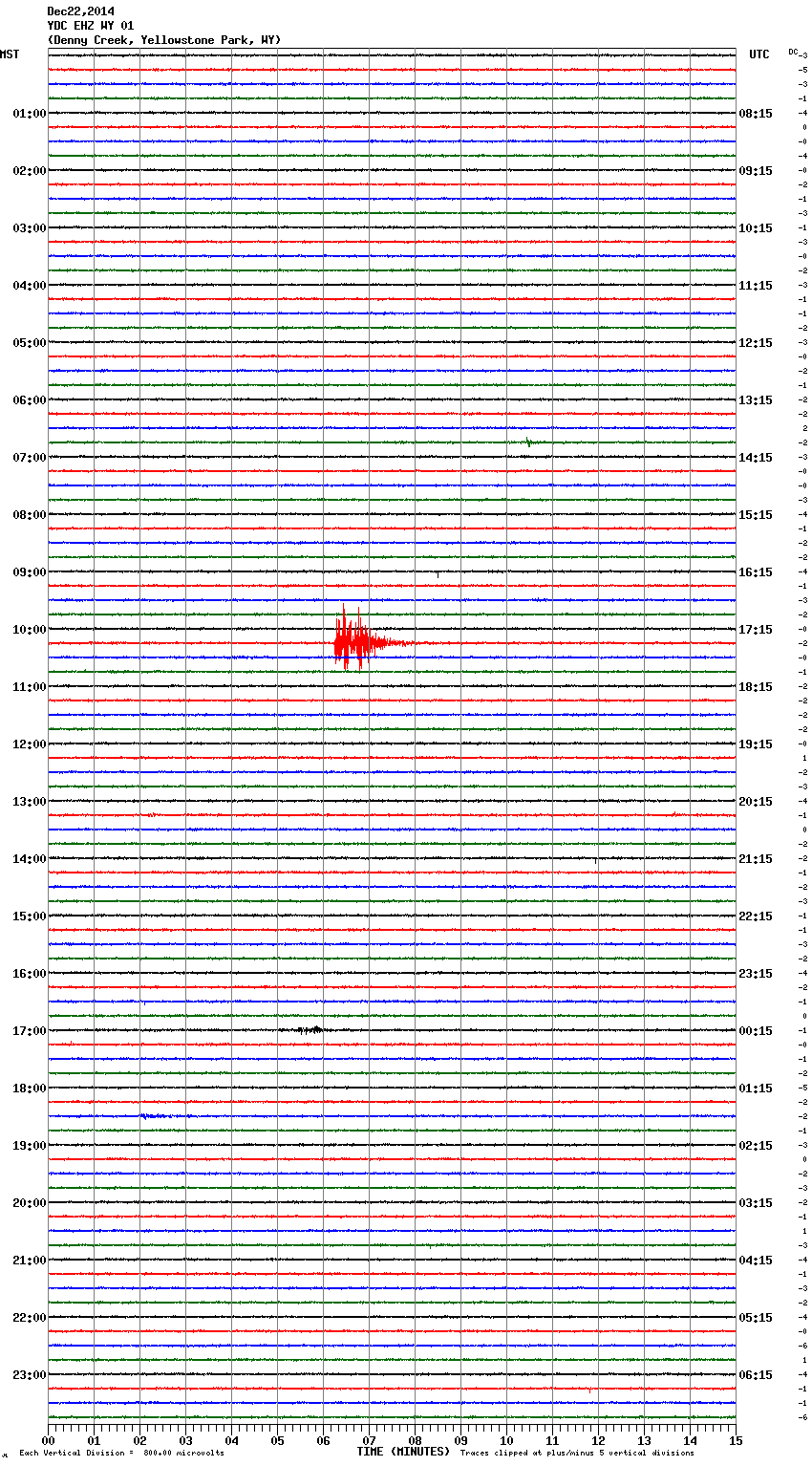
Task: Click the 06:15 UTC time label
Action: (756, 1375)
